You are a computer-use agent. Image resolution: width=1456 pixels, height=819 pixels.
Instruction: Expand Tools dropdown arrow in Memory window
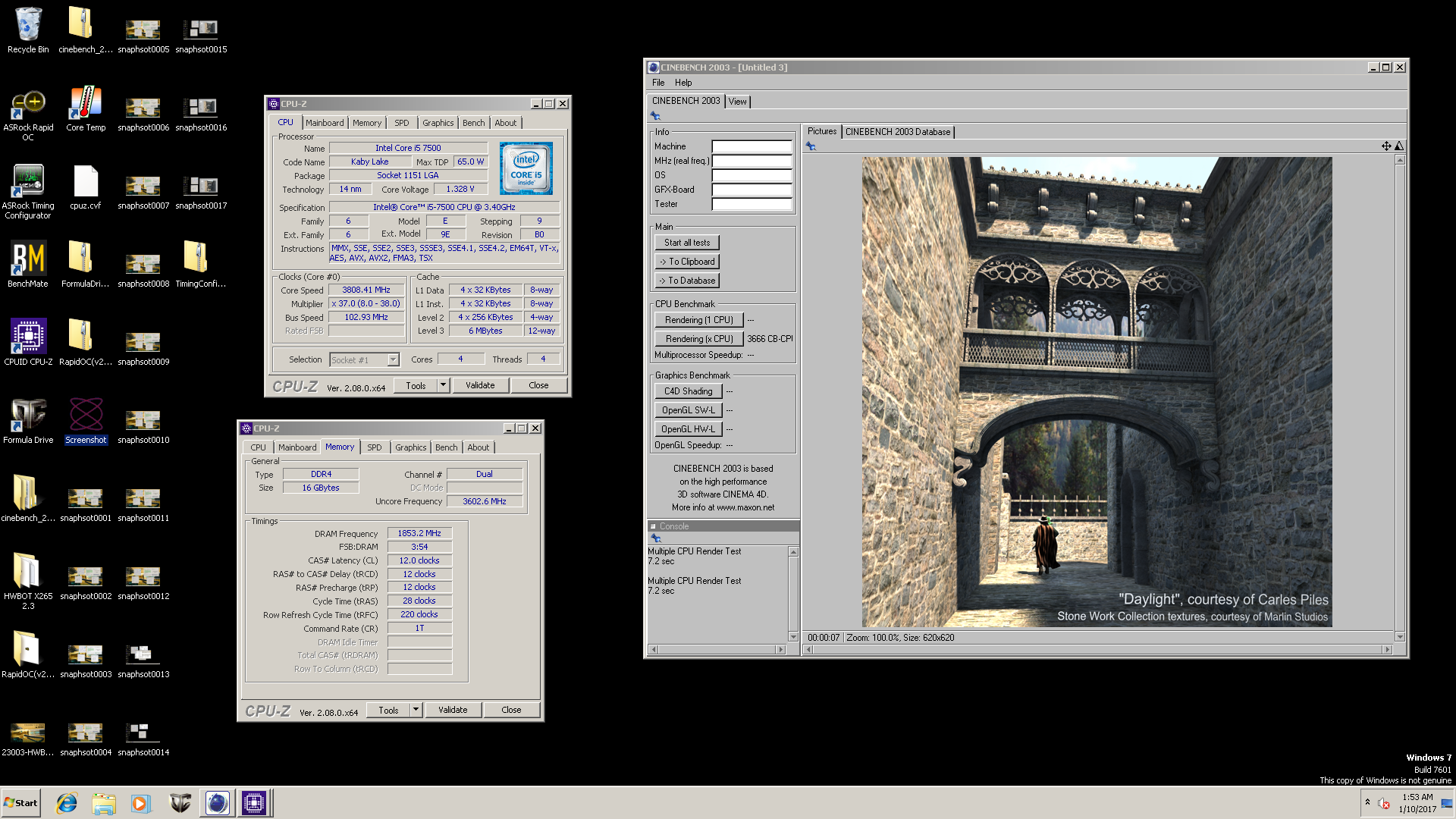click(416, 710)
